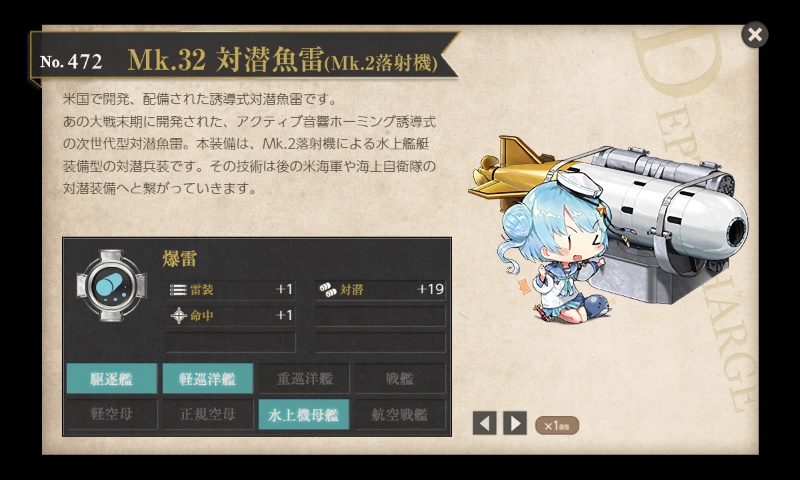
Task: Select the 軽巡洋艦 ship type tile
Action: [x=208, y=378]
